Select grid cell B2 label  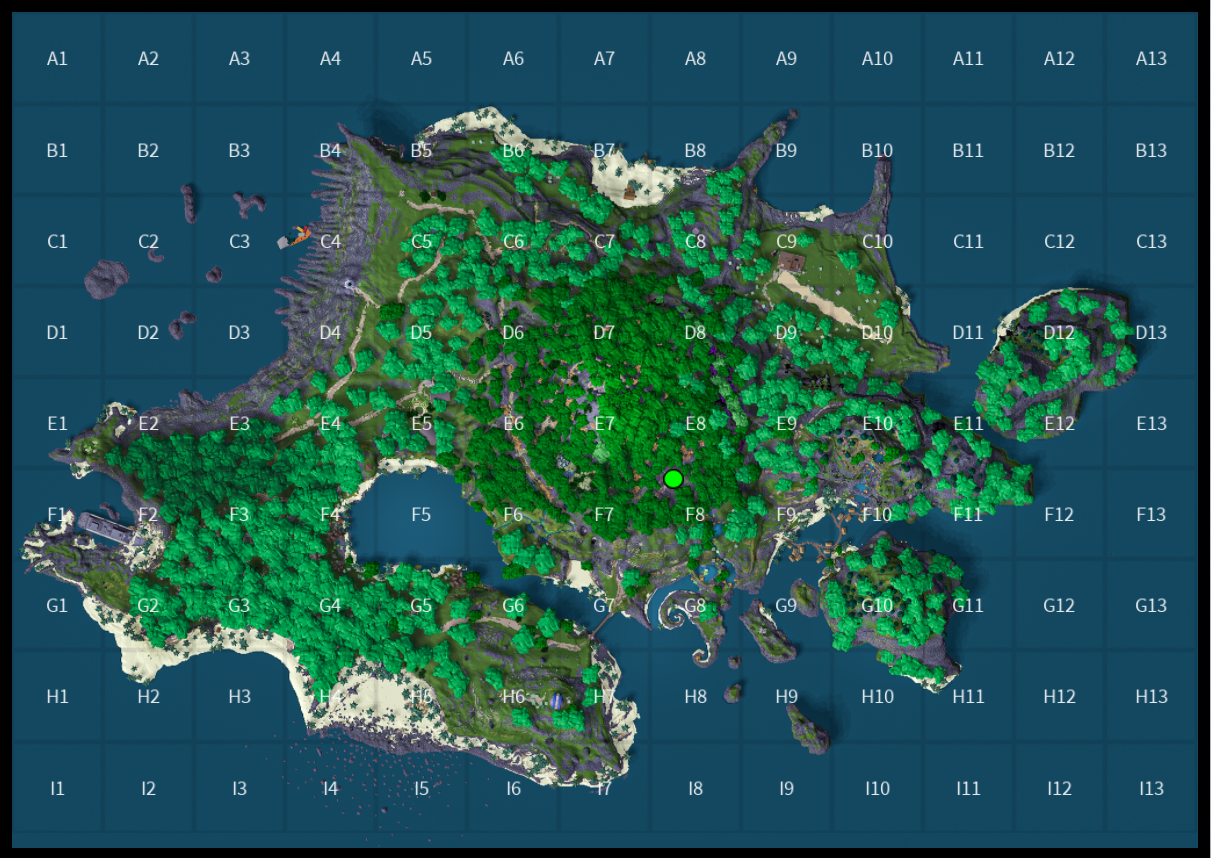click(148, 151)
